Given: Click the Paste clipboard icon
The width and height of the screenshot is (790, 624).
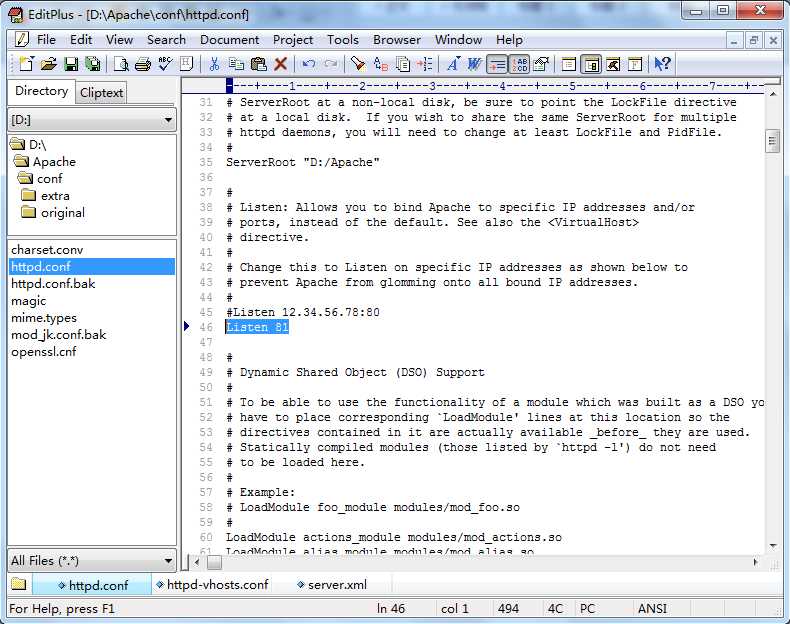Looking at the screenshot, I should [x=258, y=64].
